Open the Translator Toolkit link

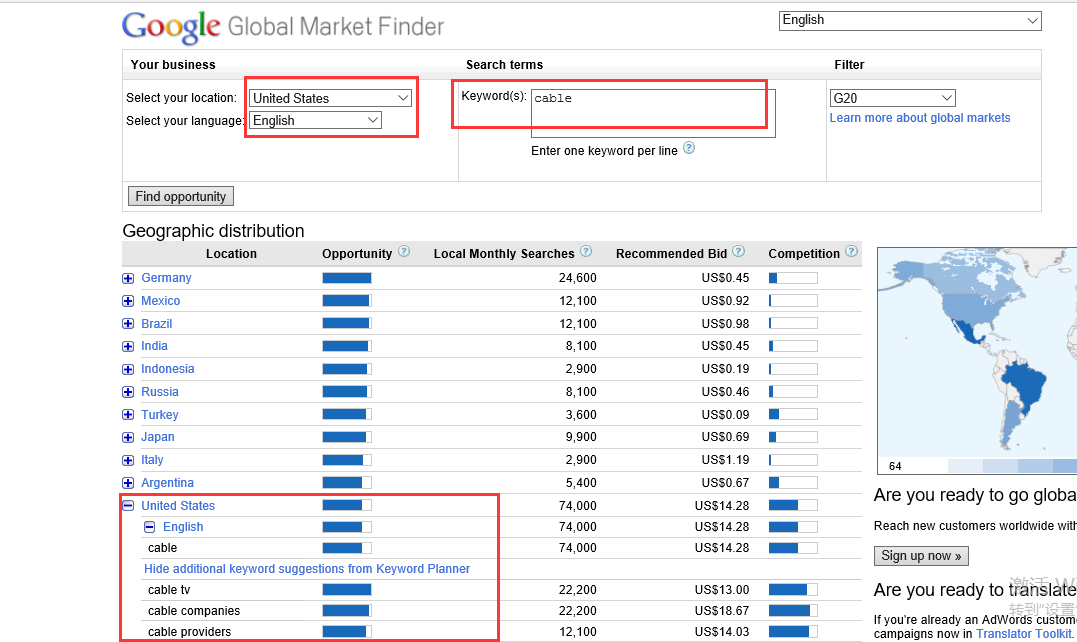pyautogui.click(x=1023, y=634)
